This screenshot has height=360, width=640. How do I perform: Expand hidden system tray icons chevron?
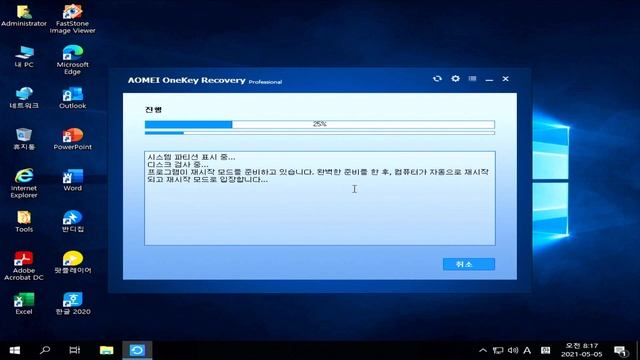483,351
